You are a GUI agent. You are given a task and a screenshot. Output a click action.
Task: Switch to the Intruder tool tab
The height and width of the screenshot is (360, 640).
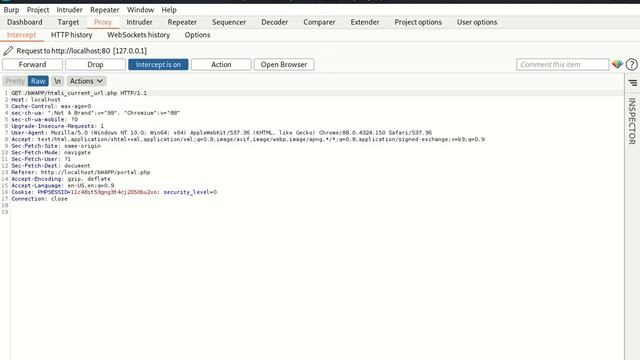(x=139, y=22)
